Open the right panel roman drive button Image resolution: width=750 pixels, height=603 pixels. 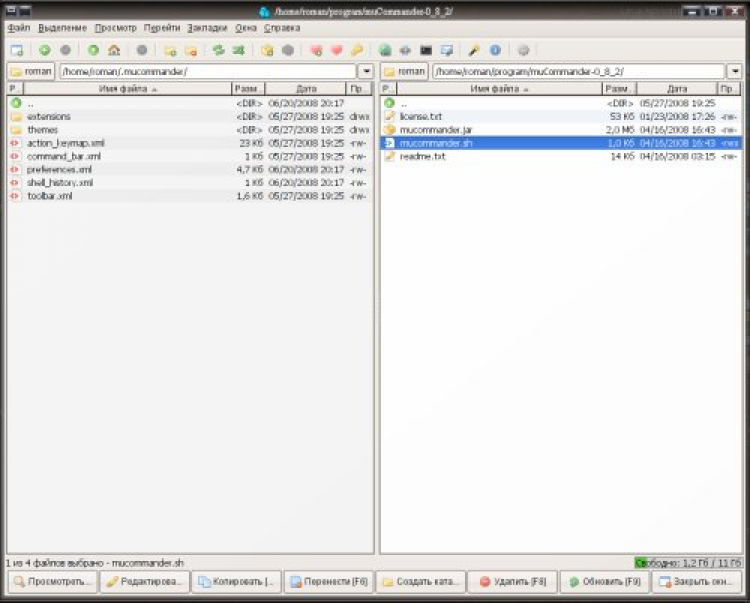click(404, 72)
